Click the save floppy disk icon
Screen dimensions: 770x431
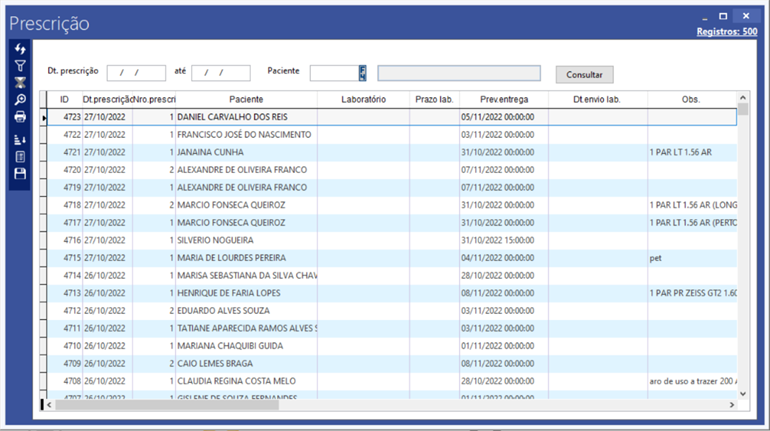[20, 174]
